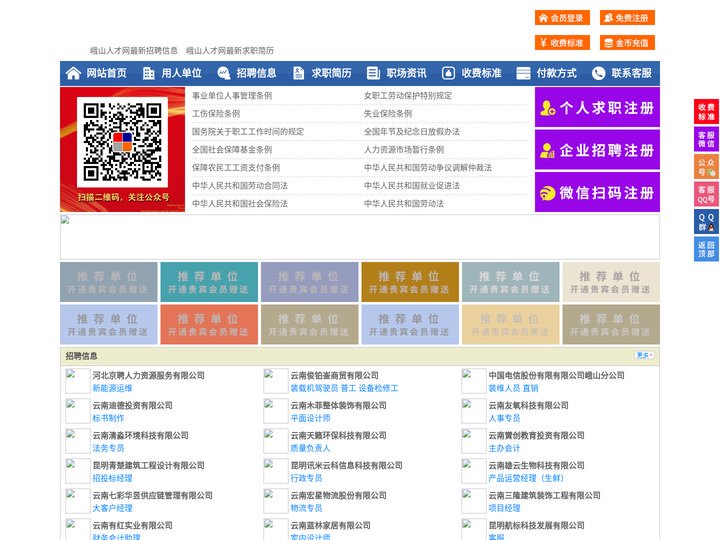Click the QR code image
720x540 pixels.
tap(122, 142)
